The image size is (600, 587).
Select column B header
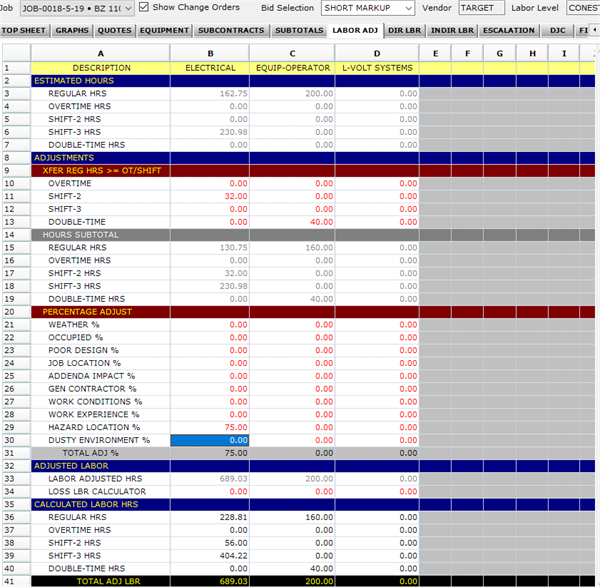click(x=210, y=53)
